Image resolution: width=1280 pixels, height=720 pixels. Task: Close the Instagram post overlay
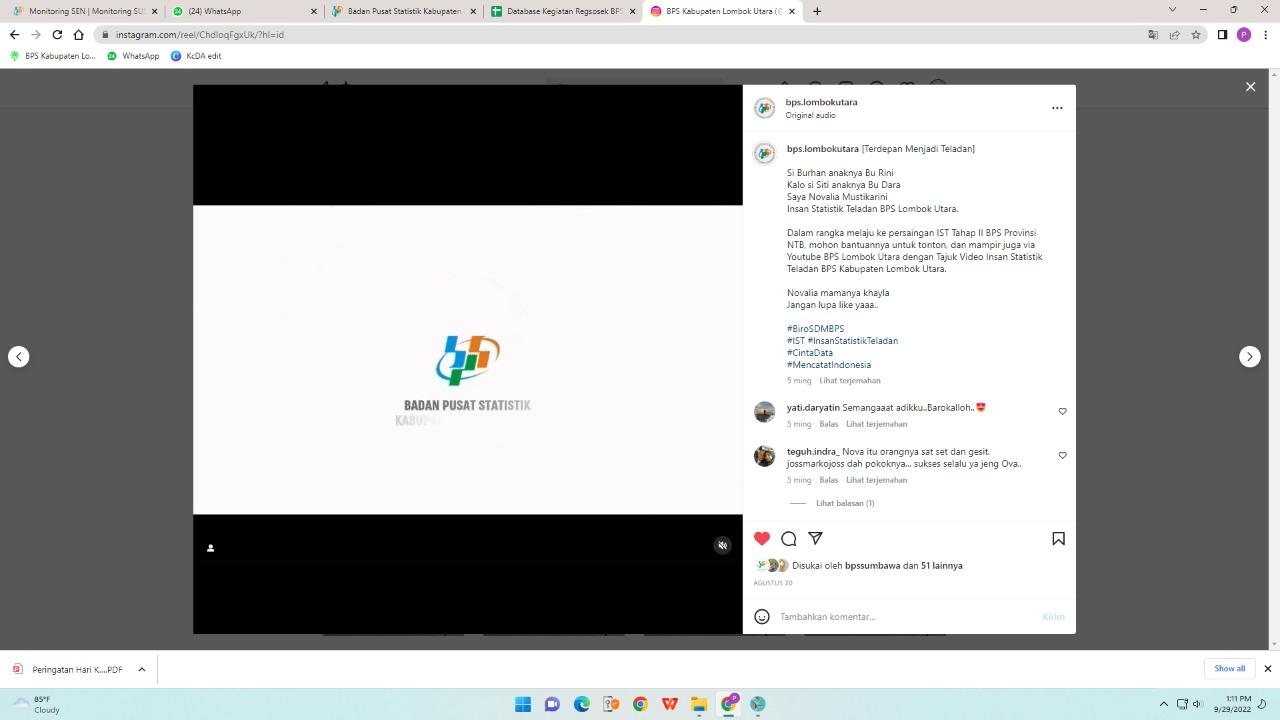pyautogui.click(x=1250, y=87)
